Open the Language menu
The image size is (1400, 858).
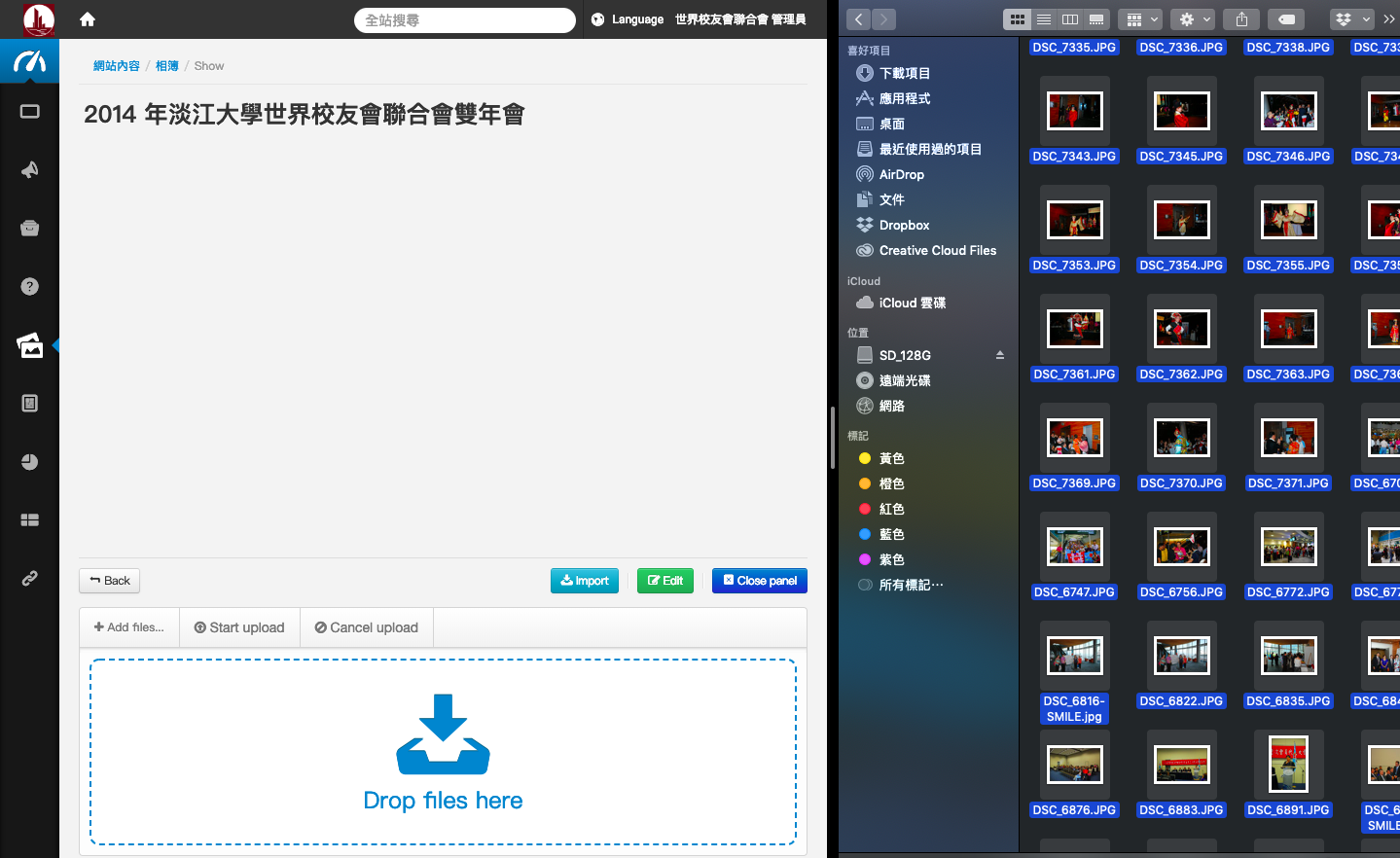[637, 19]
